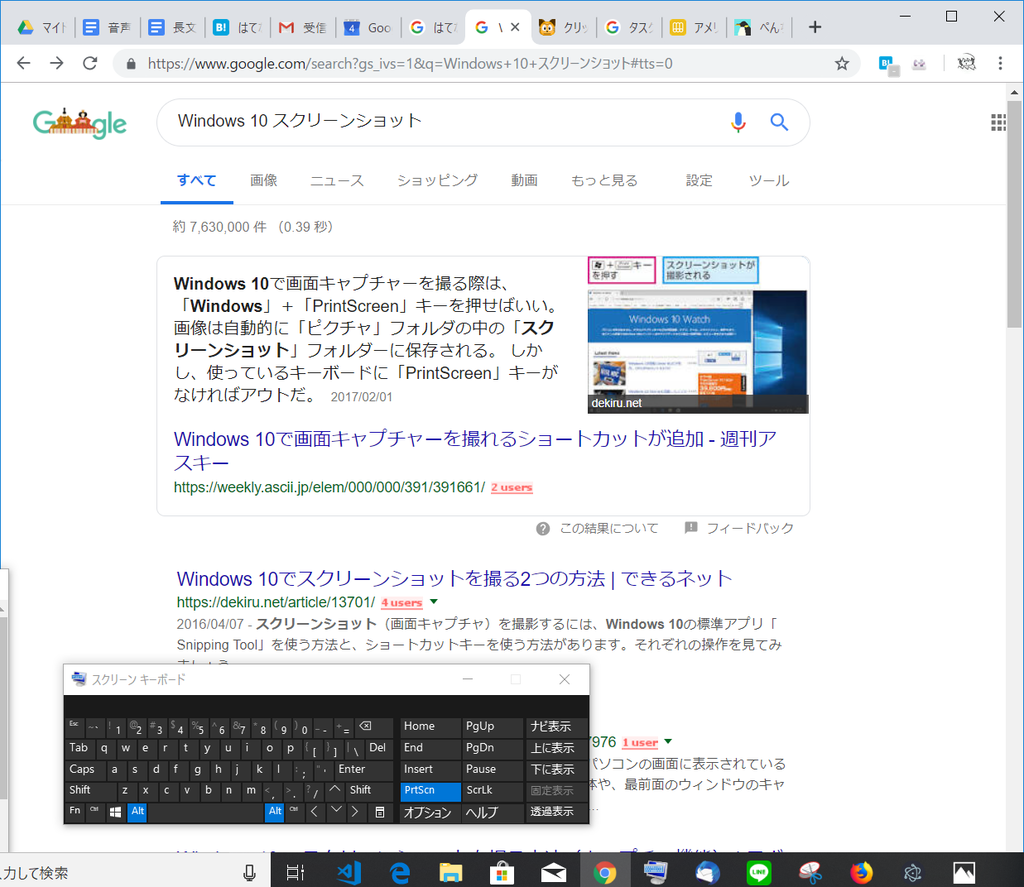This screenshot has height=887, width=1024.
Task: Open the Chrome three-dot menu
Action: 1000,63
